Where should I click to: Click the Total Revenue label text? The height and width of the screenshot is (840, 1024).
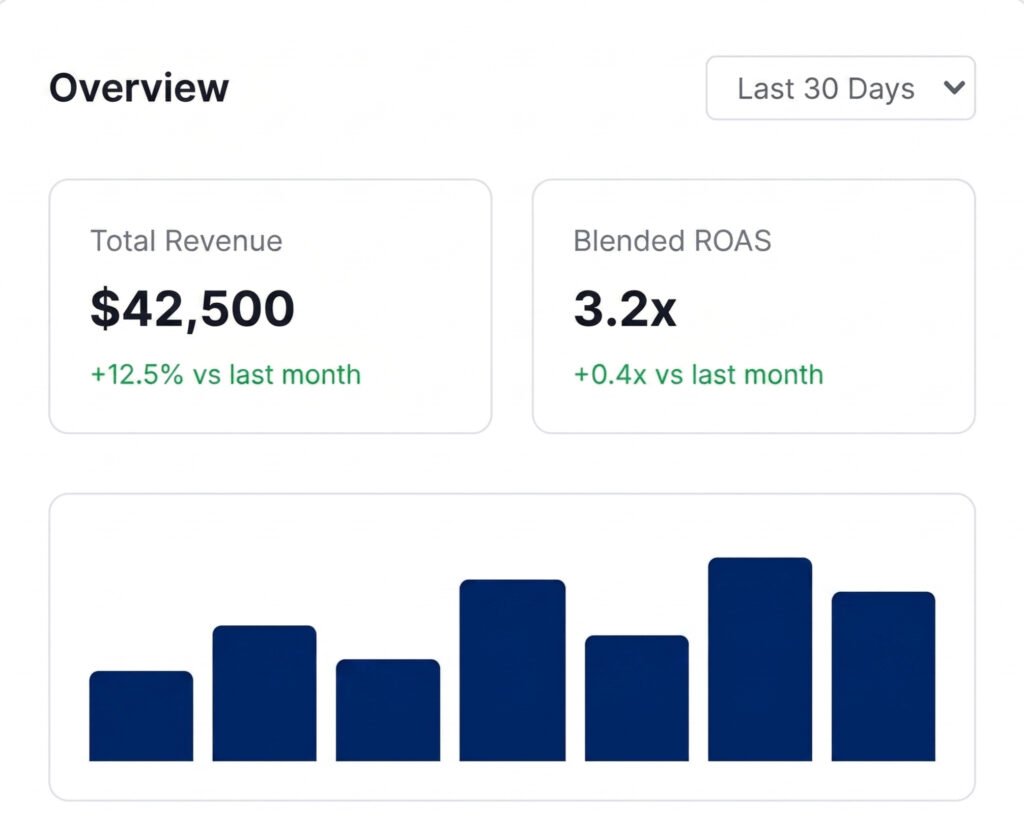point(186,241)
